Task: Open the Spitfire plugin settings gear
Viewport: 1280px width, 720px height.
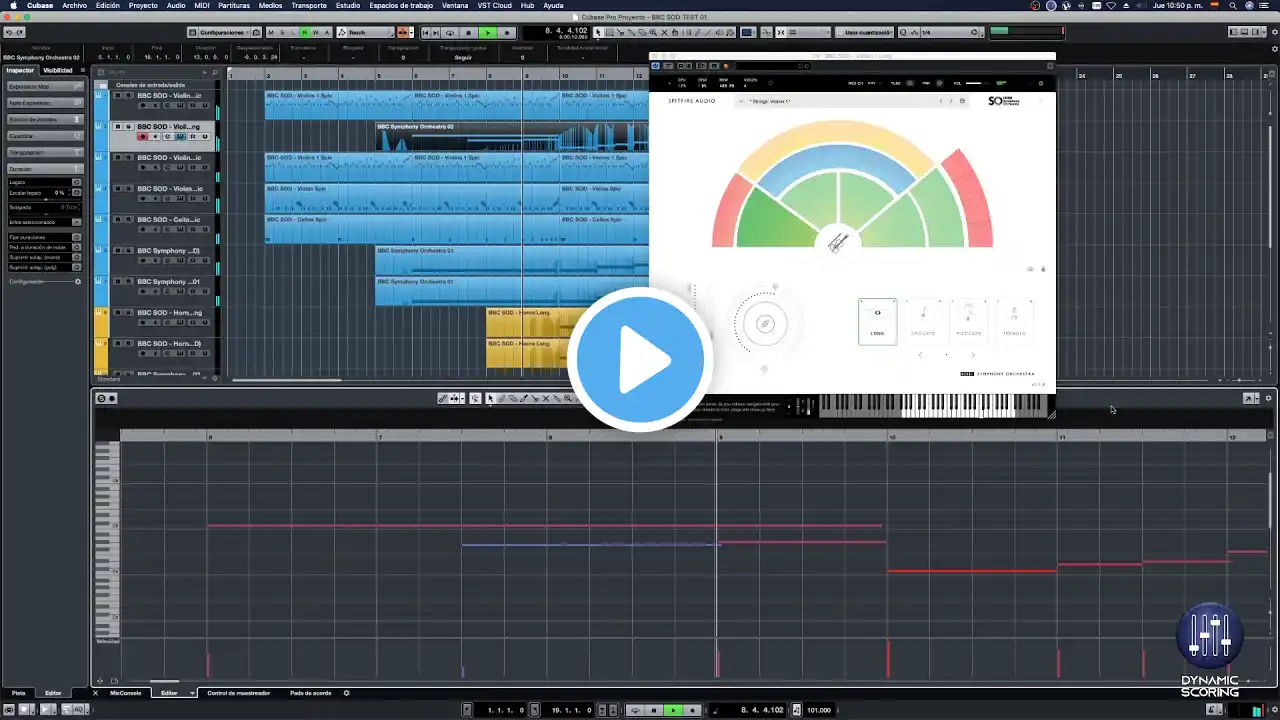Action: (x=1041, y=83)
